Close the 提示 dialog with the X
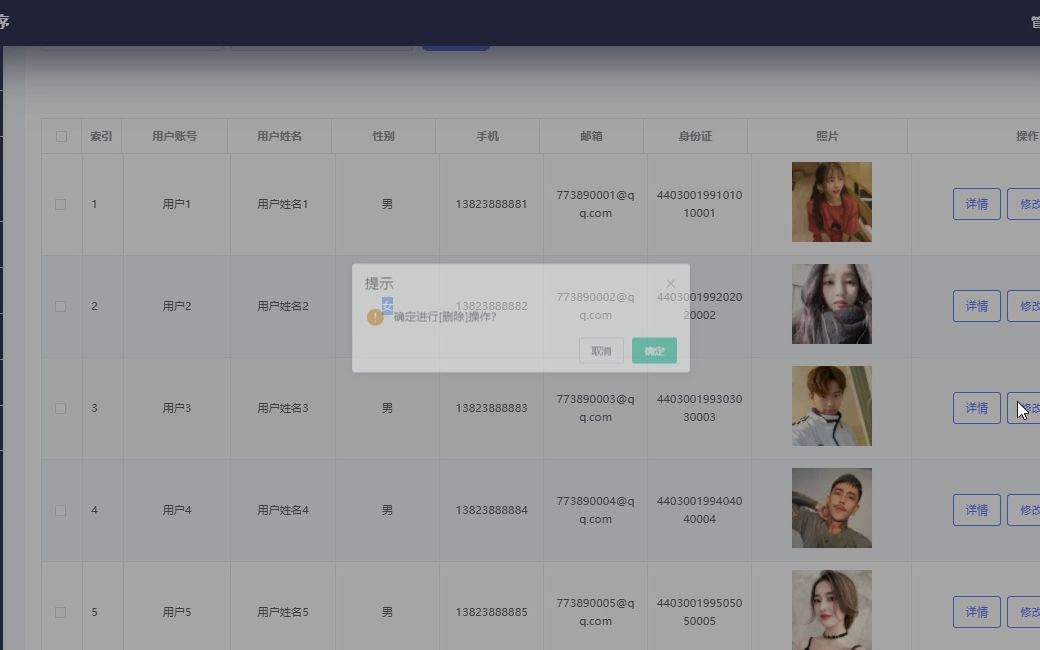Screen dimensions: 1040x650 point(670,283)
